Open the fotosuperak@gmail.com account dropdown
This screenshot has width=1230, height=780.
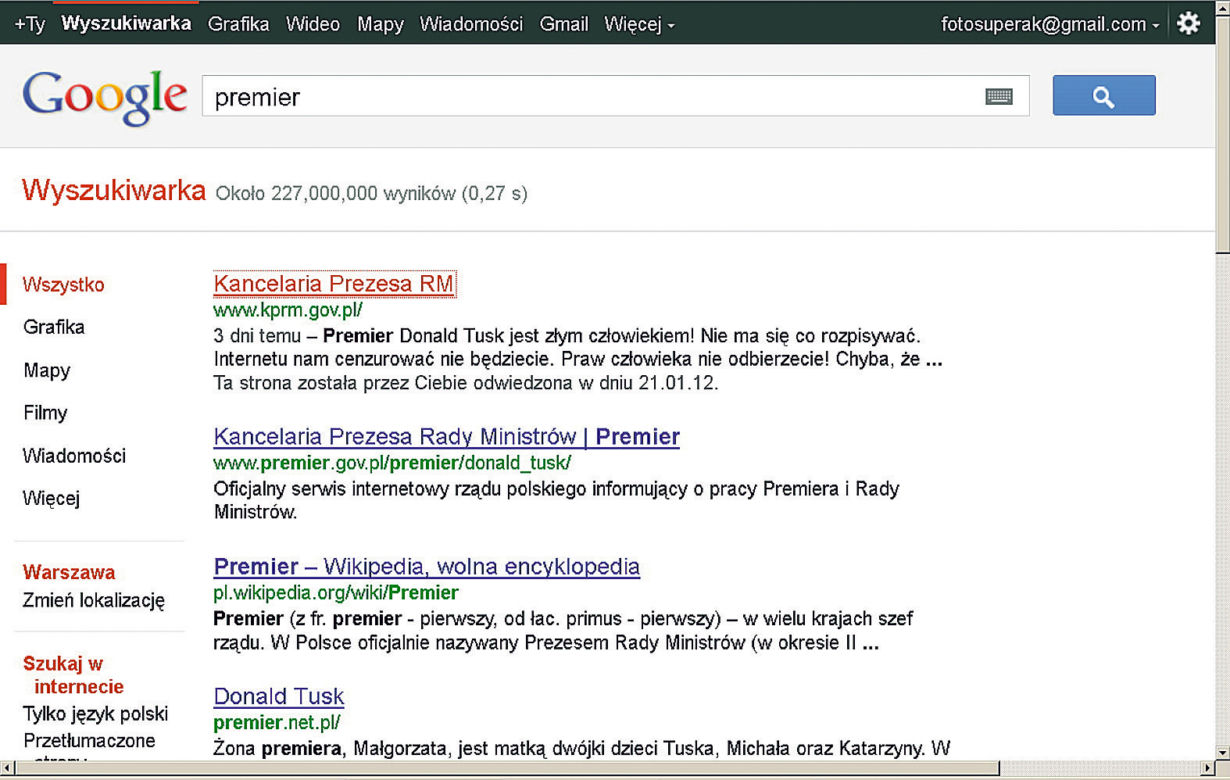[x=1050, y=24]
